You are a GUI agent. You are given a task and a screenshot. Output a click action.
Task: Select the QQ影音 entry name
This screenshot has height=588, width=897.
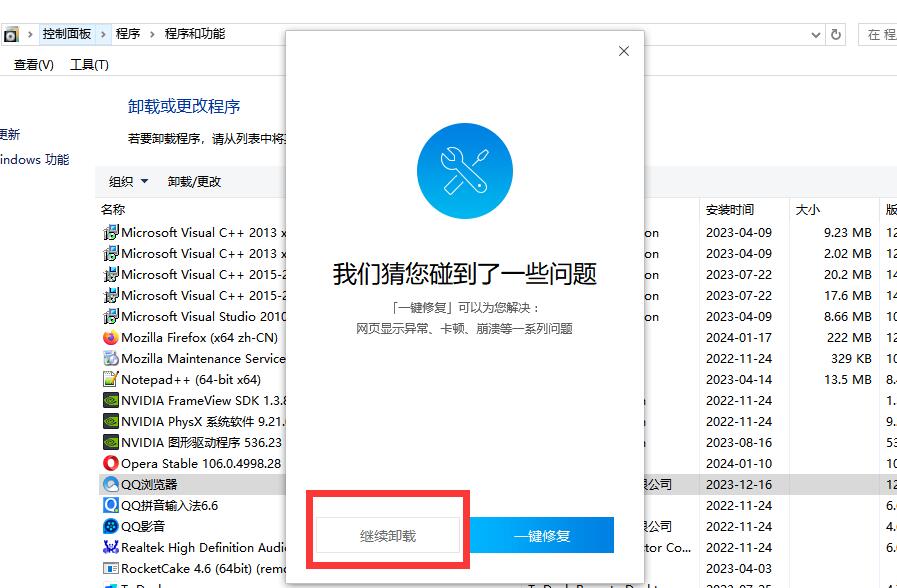(x=143, y=526)
